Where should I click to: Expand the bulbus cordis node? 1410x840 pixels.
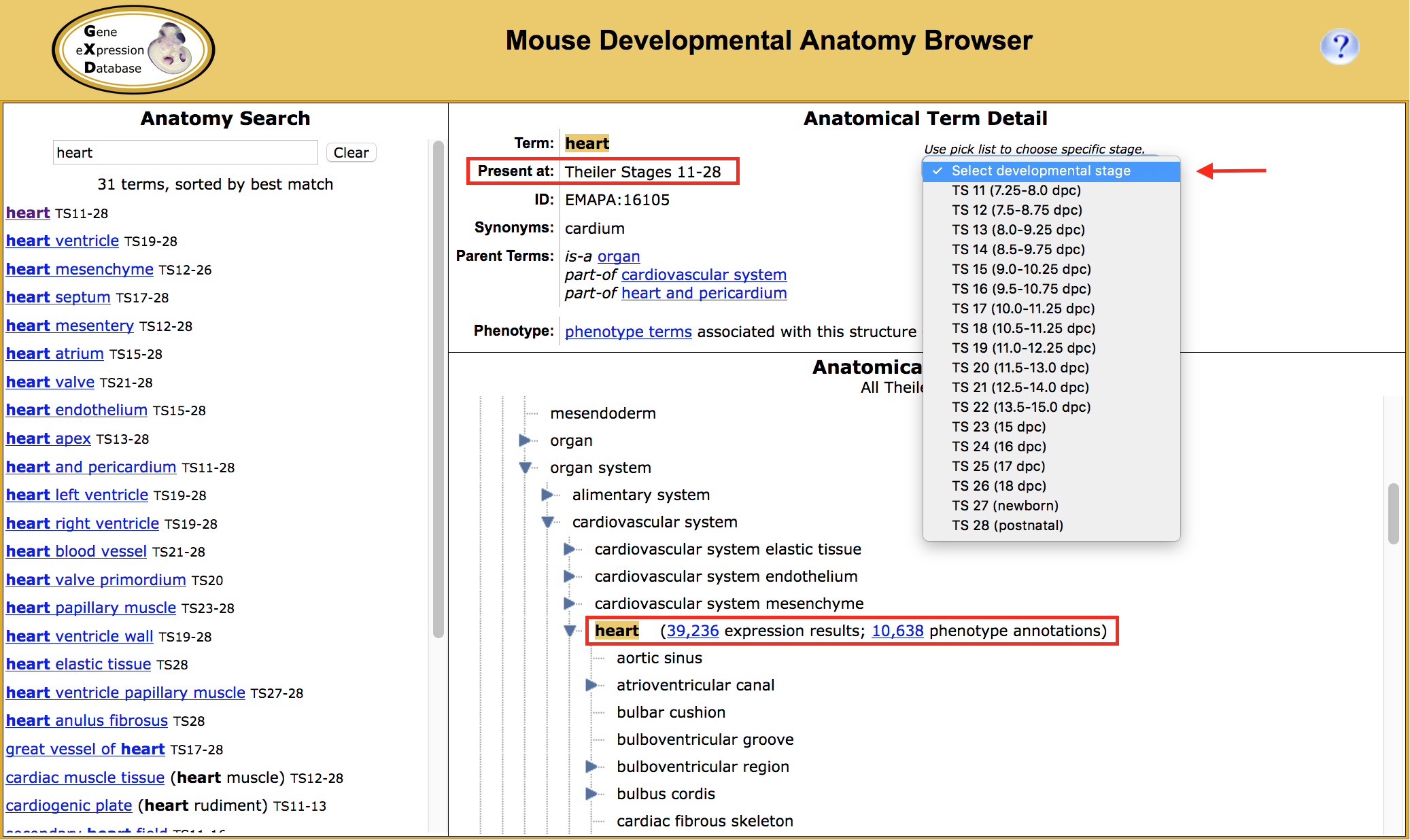591,794
